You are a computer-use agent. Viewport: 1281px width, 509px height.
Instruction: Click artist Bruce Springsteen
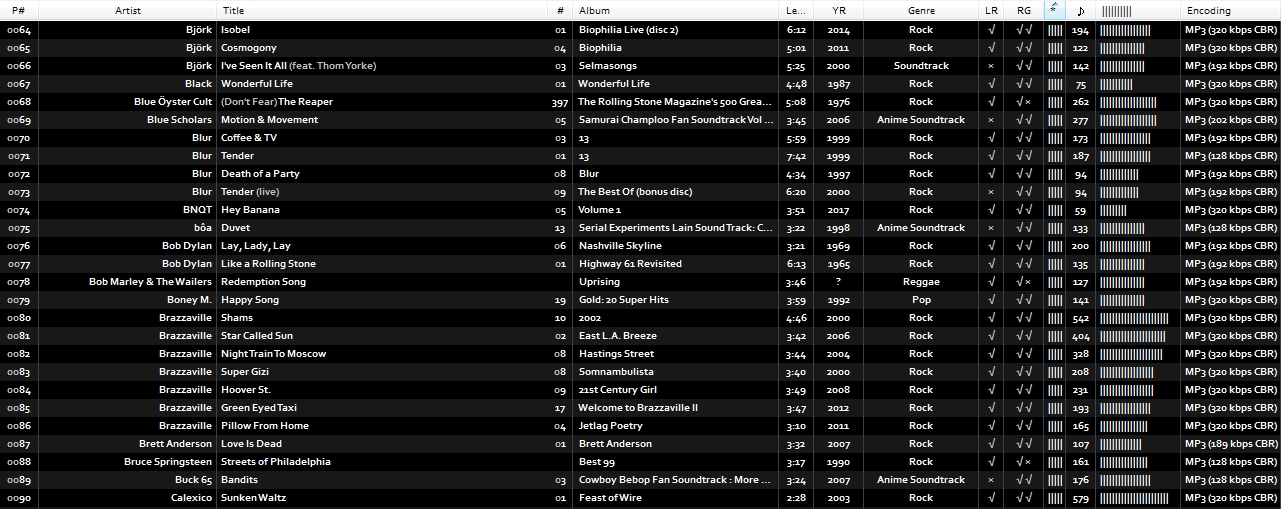pyautogui.click(x=168, y=462)
